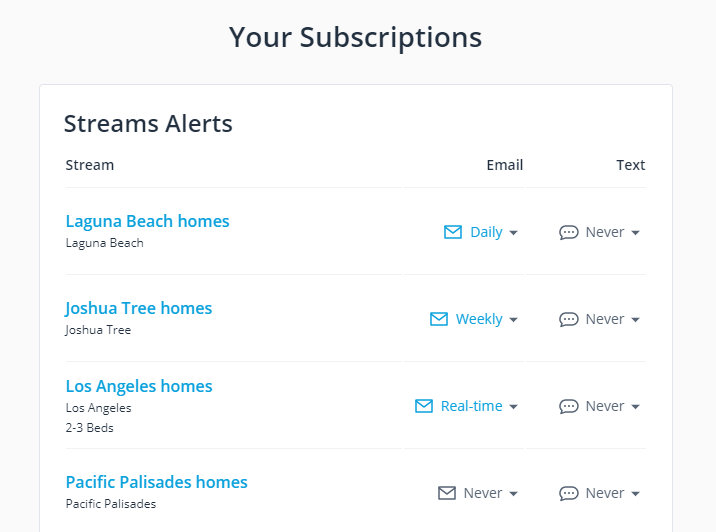The image size is (716, 532).
Task: Click the text bubble icon for Los Angeles
Action: 569,406
